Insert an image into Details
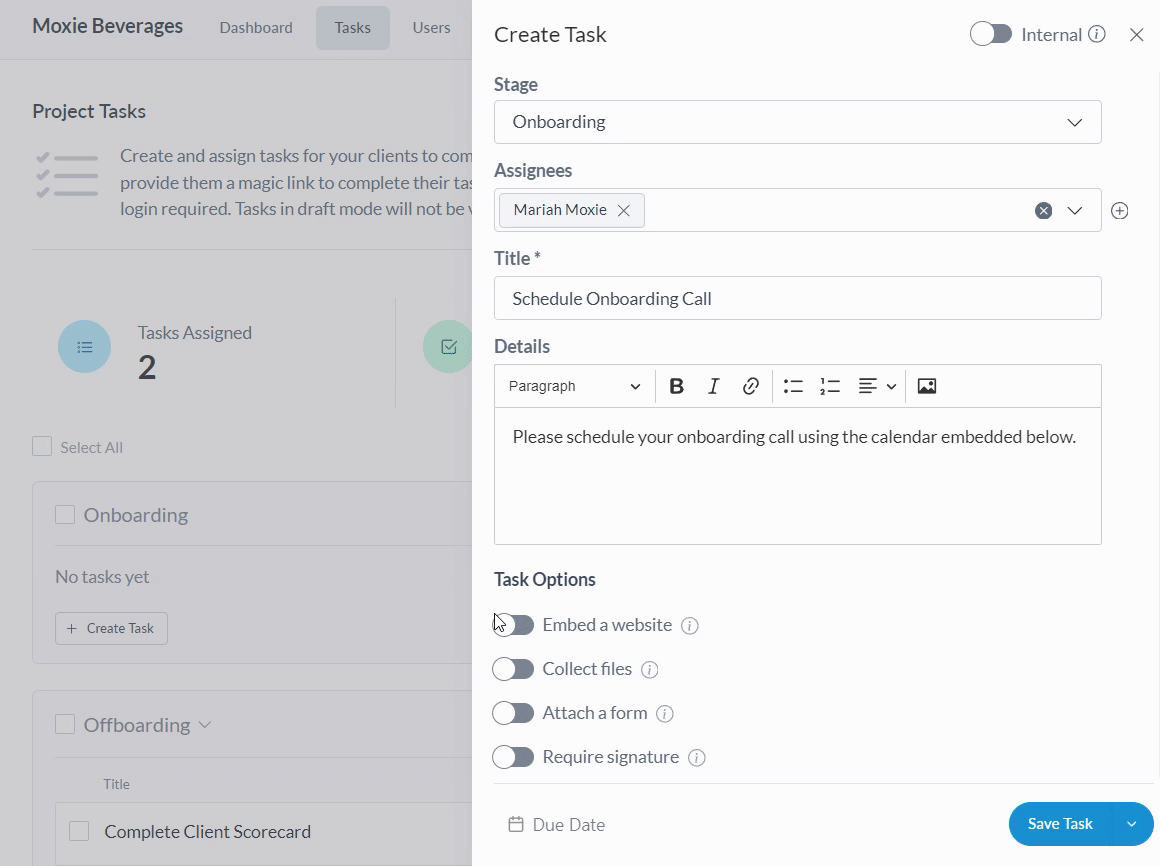The width and height of the screenshot is (1160, 866). (x=927, y=386)
